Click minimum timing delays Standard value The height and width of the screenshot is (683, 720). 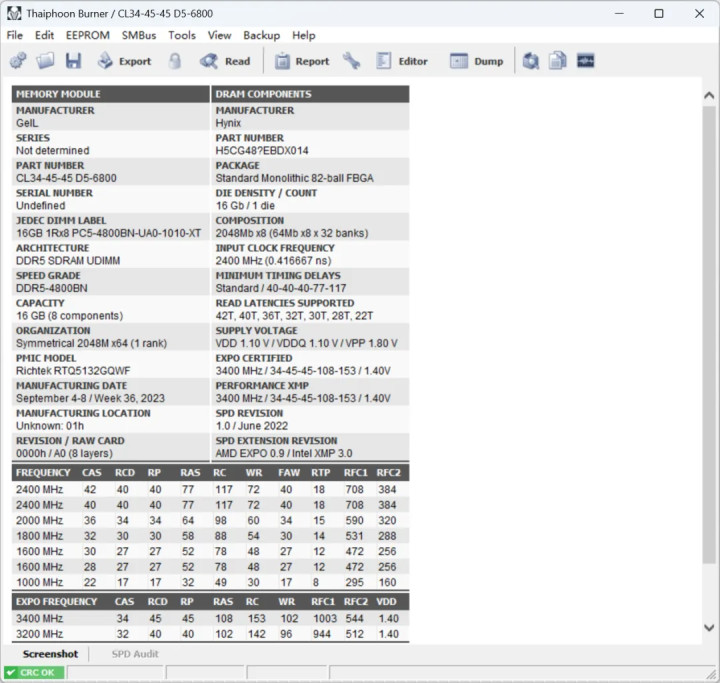(x=281, y=288)
